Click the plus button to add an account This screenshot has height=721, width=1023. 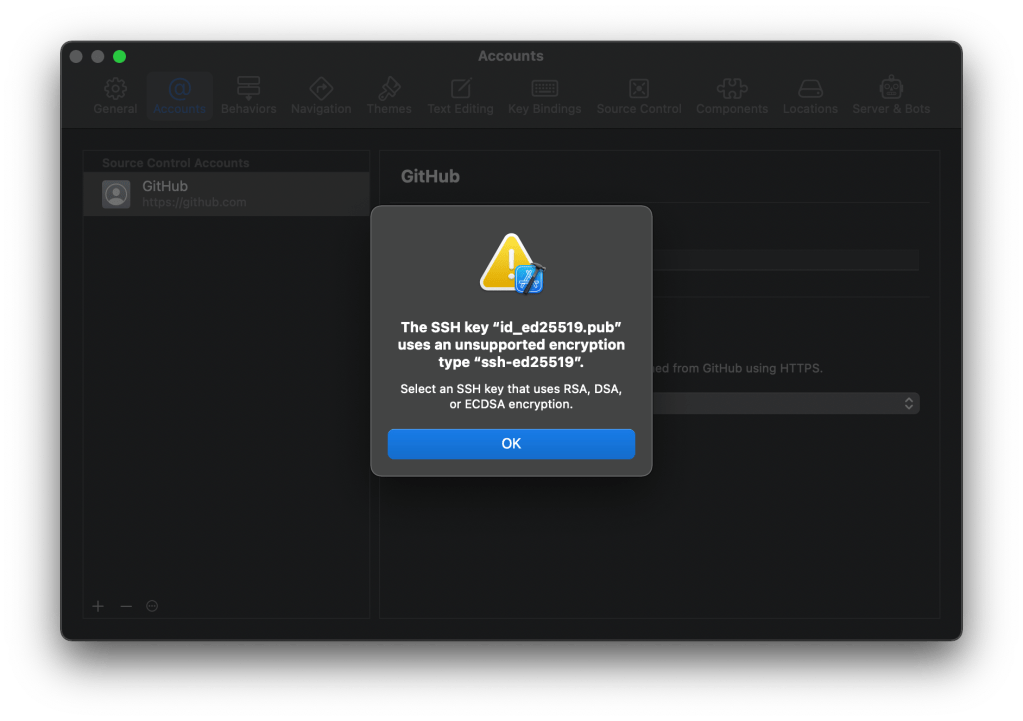(x=98, y=606)
